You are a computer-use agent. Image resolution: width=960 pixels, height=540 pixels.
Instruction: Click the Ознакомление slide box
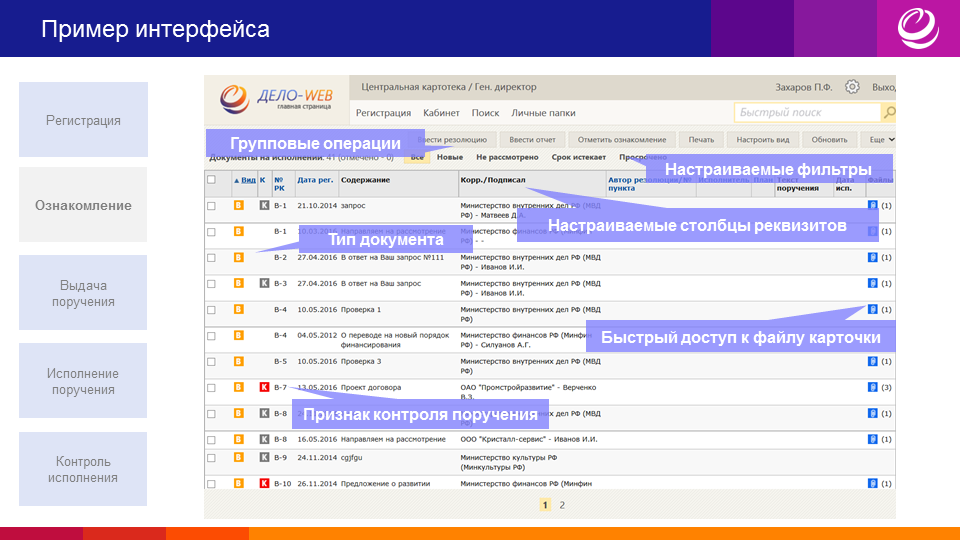tap(83, 204)
